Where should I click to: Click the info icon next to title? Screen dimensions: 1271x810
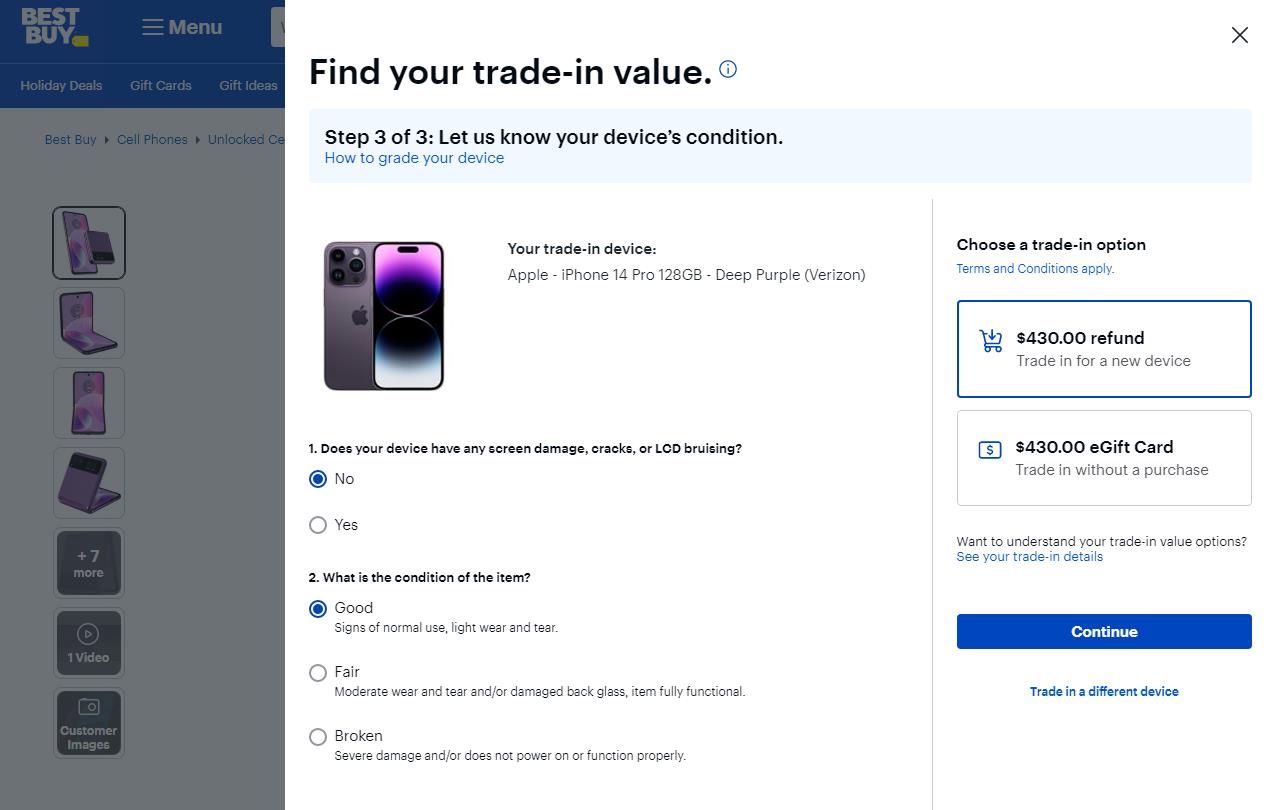728,69
